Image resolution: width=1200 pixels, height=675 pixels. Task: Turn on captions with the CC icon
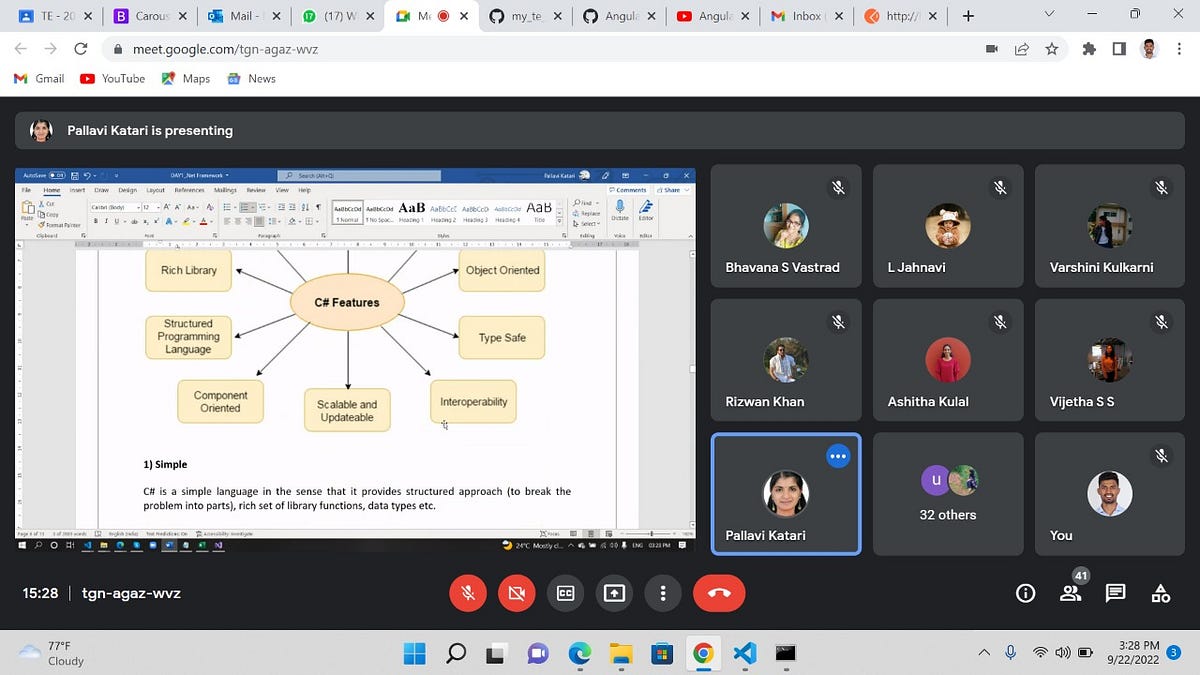[565, 593]
